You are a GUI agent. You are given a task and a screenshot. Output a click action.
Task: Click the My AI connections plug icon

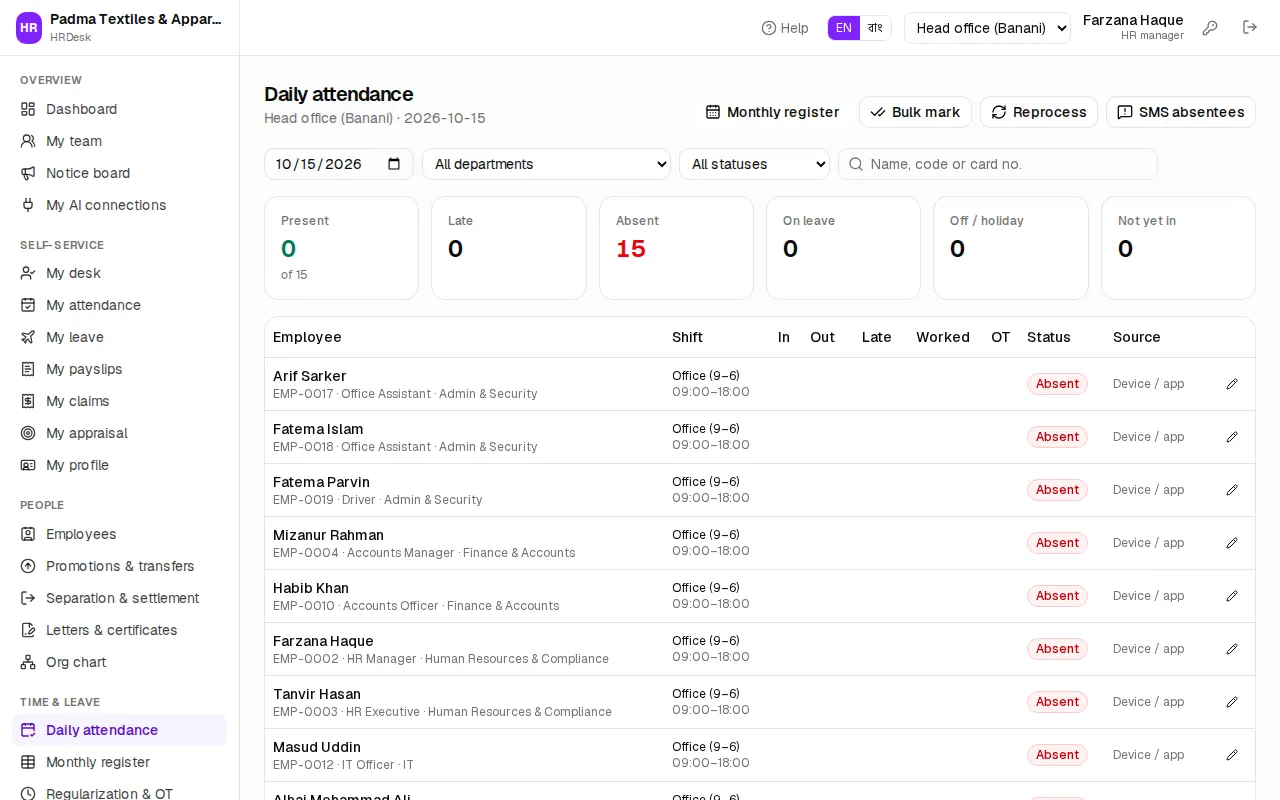[x=28, y=205]
